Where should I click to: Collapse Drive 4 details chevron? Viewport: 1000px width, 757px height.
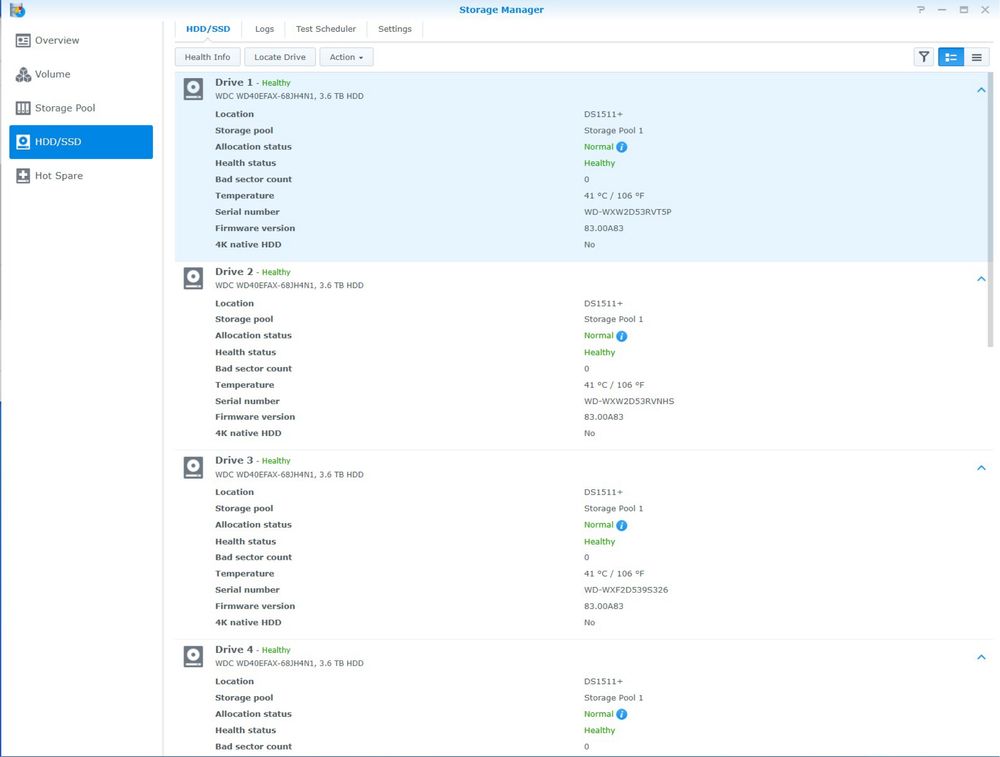pyautogui.click(x=981, y=657)
